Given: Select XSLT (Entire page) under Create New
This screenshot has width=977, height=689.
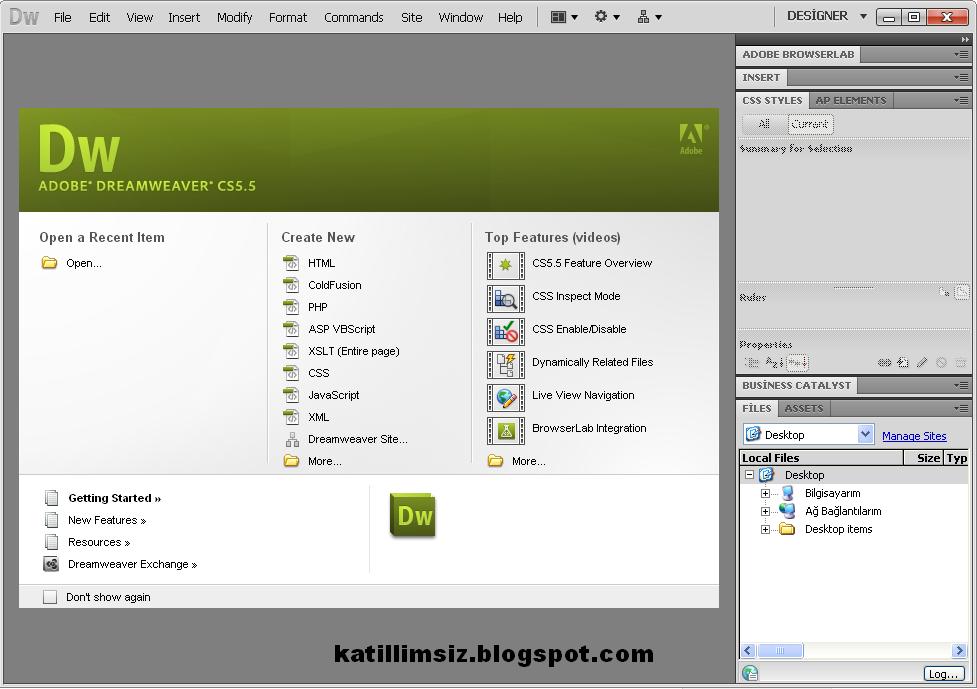Looking at the screenshot, I should [353, 351].
